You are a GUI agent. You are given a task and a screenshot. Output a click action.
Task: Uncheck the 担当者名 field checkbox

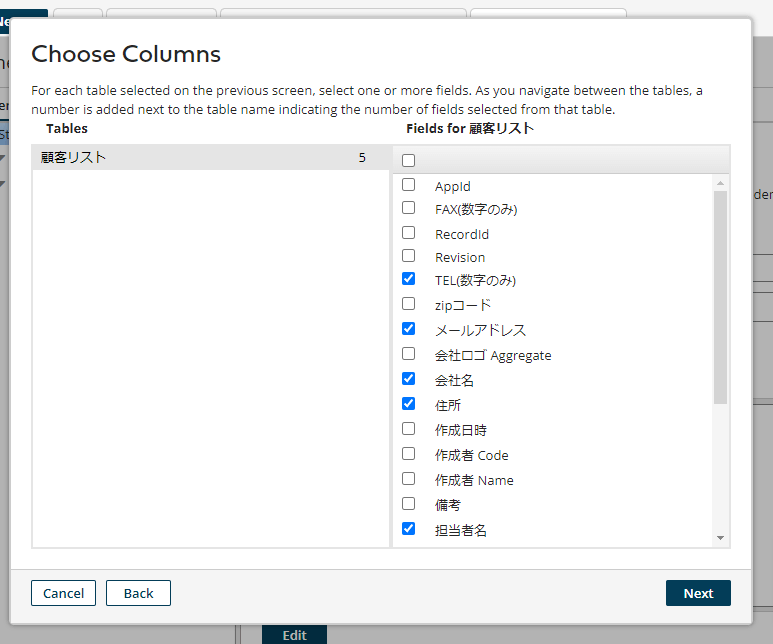tap(408, 529)
